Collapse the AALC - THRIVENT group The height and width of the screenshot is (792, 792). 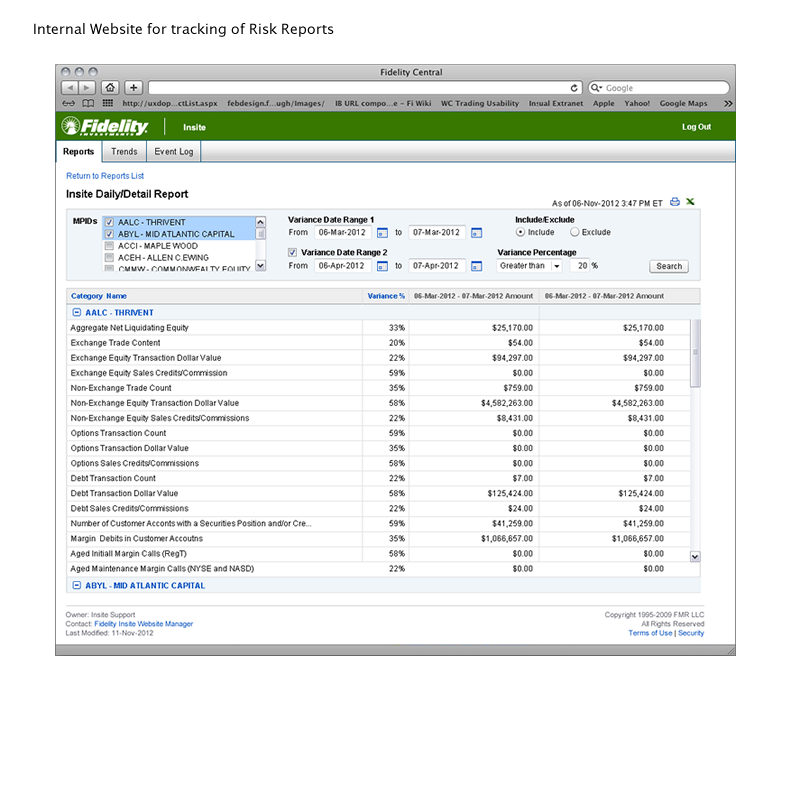[x=77, y=313]
